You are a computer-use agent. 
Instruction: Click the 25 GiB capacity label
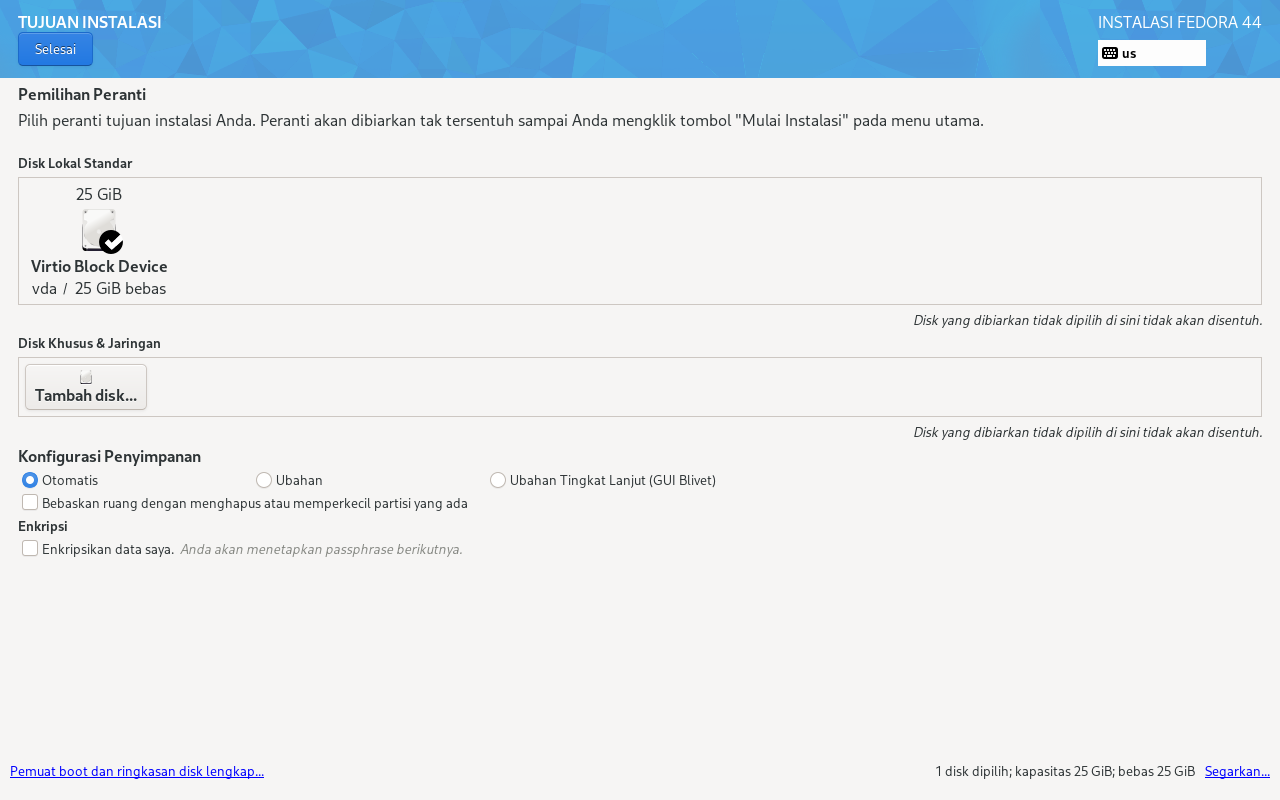(99, 194)
